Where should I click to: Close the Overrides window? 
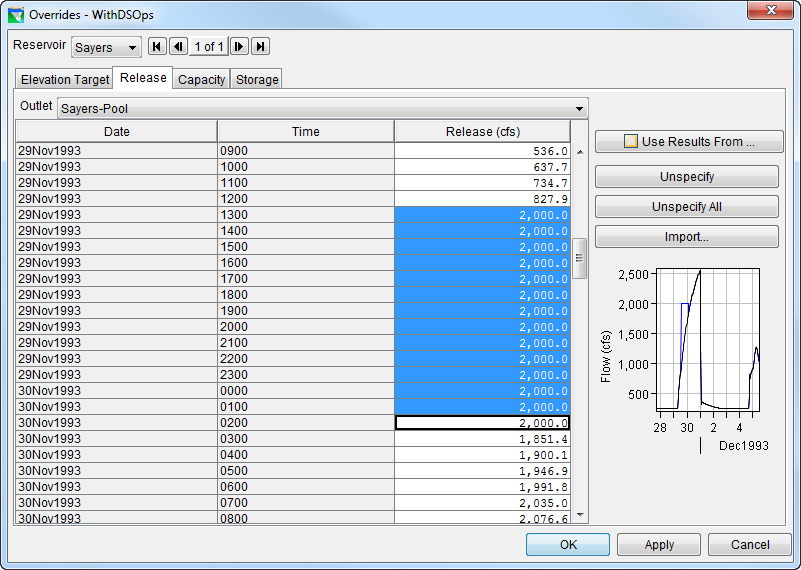click(770, 10)
